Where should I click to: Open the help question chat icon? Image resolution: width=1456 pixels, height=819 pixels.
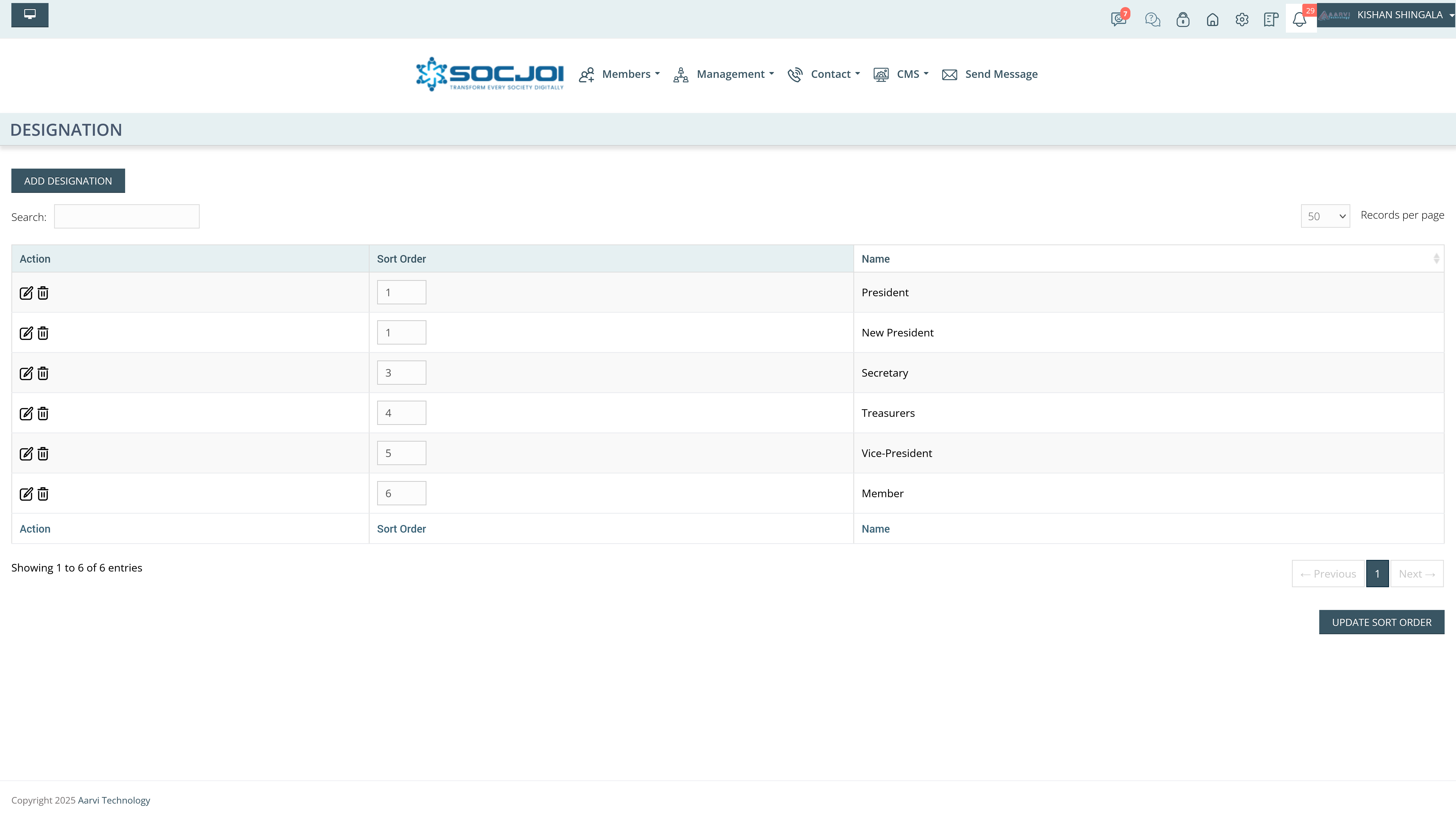point(1152,20)
